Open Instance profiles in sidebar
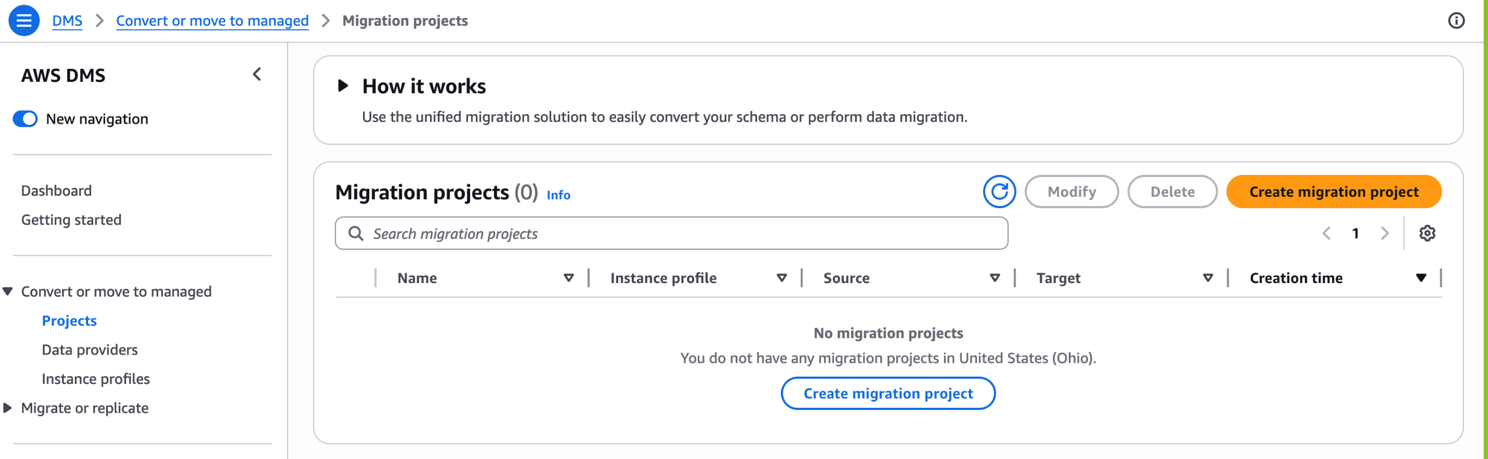1488x459 pixels. point(96,378)
